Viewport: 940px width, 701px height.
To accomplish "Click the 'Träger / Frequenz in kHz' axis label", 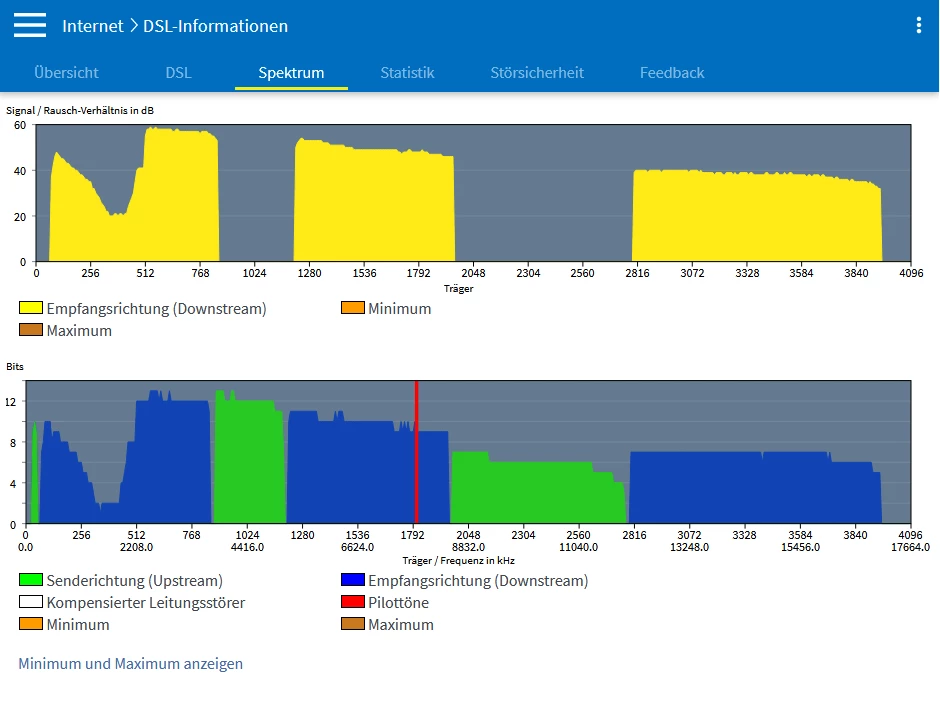I will click(459, 561).
